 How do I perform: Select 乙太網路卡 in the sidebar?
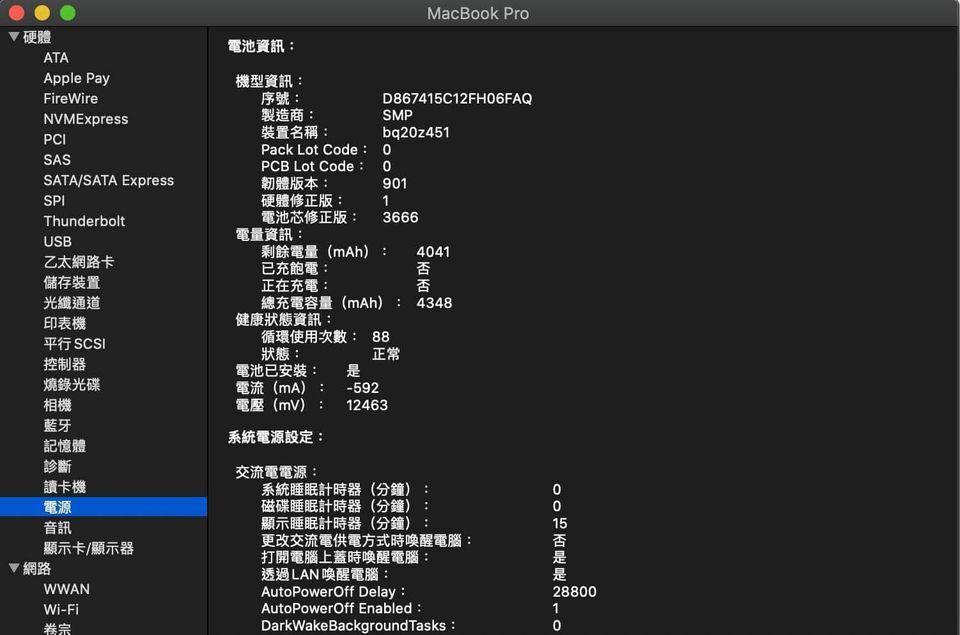click(78, 262)
